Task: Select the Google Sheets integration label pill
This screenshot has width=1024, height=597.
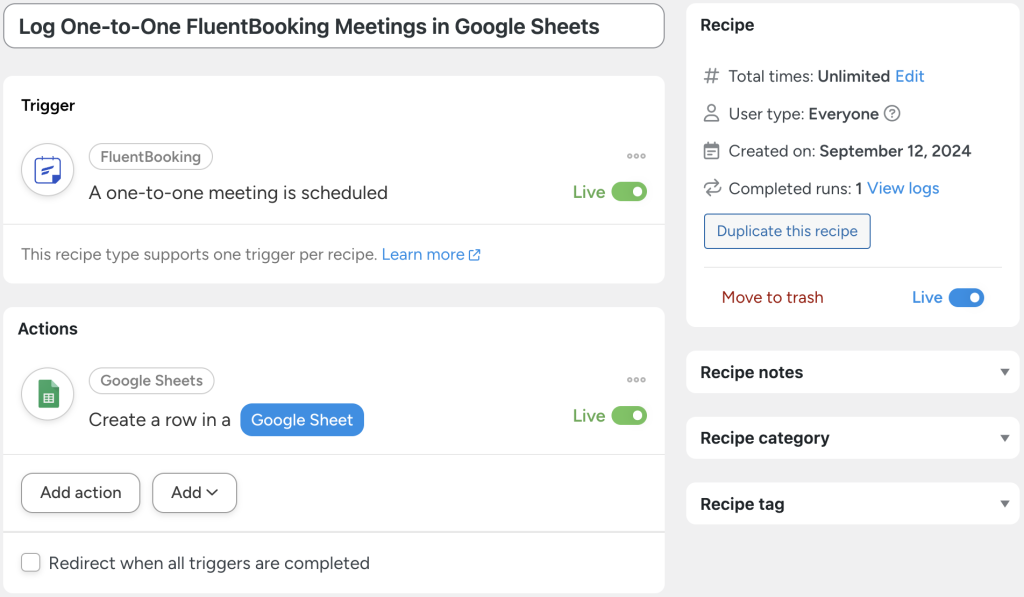Action: click(x=151, y=380)
